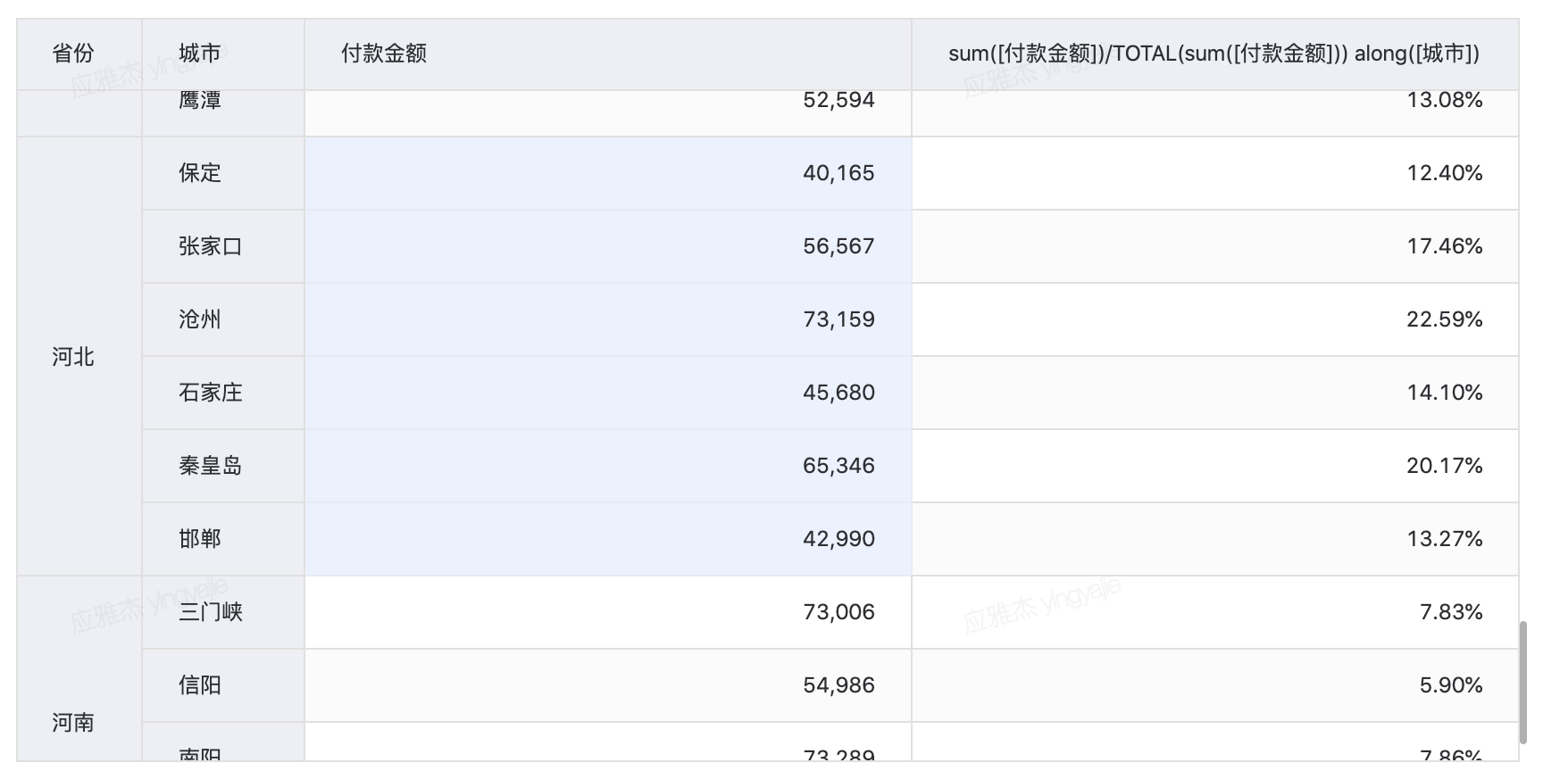Click the 7.83% percentage cell
The height and width of the screenshot is (771, 1568).
click(1450, 612)
